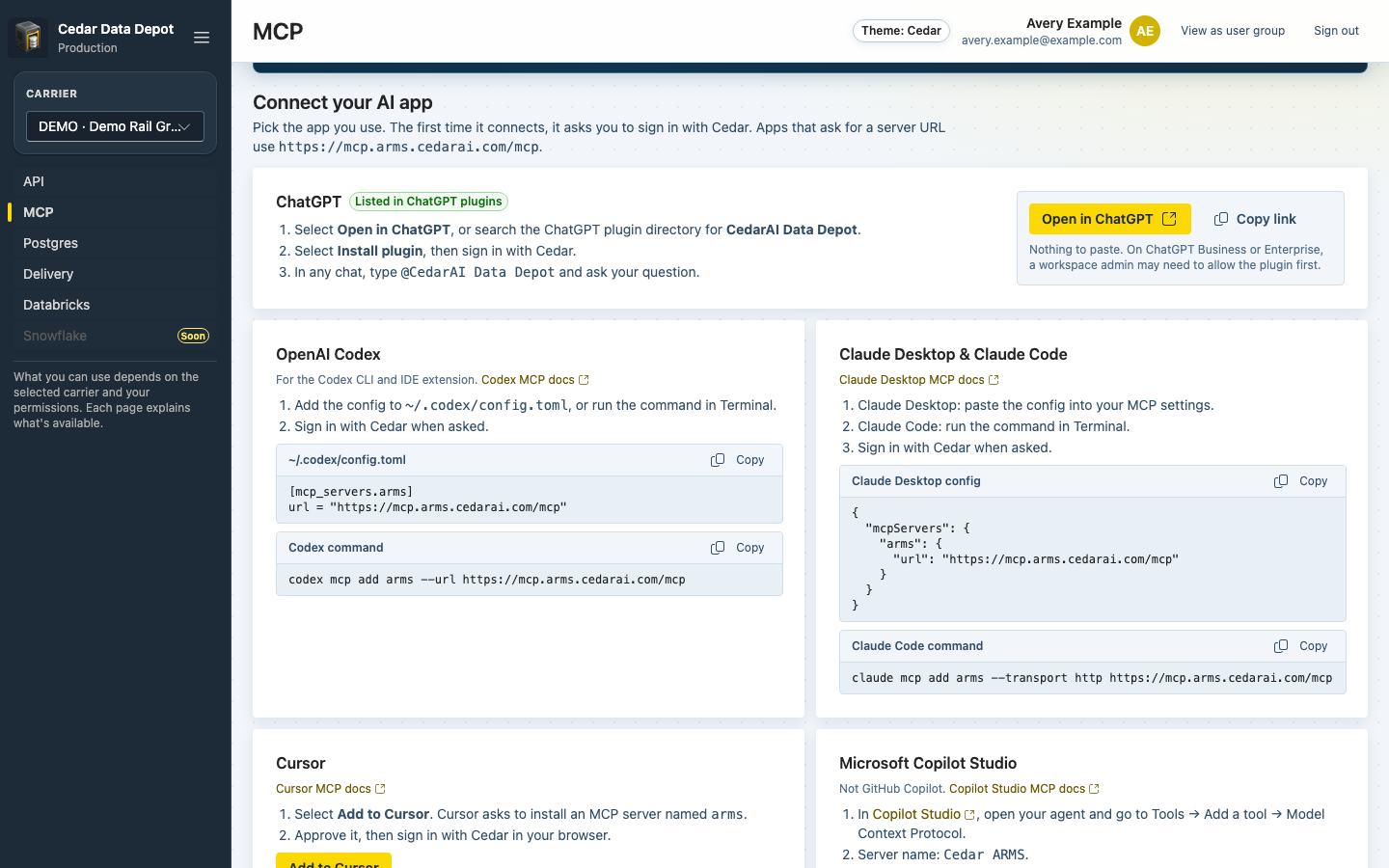Click the codex mcp add arms command text
Viewport: 1389px width, 868px height.
click(x=487, y=580)
